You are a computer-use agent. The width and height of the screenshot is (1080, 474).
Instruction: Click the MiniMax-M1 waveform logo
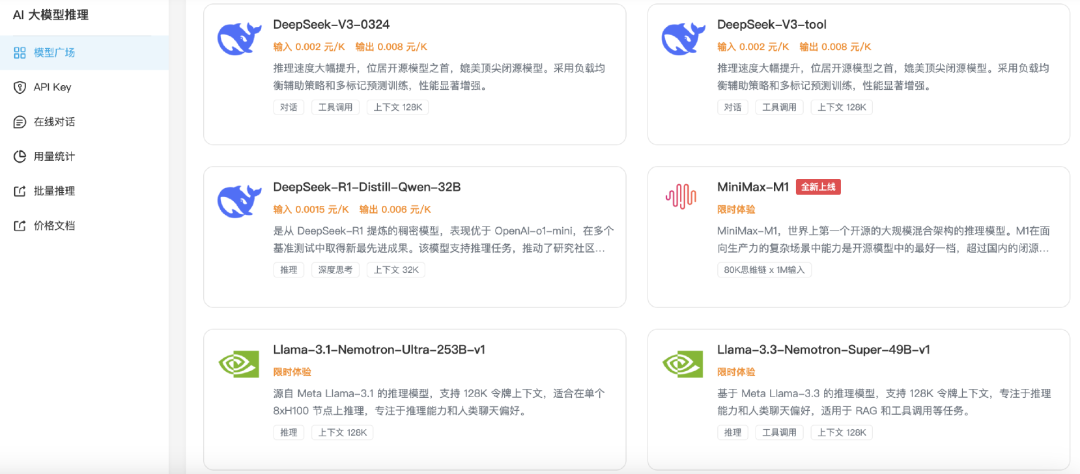(681, 196)
